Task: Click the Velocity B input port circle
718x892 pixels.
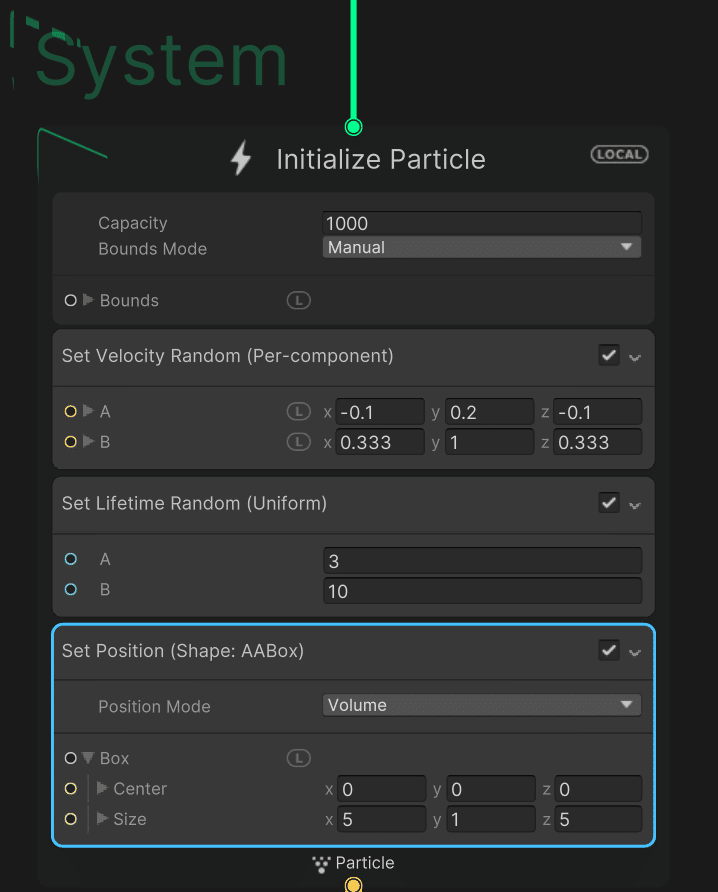Action: (70, 442)
